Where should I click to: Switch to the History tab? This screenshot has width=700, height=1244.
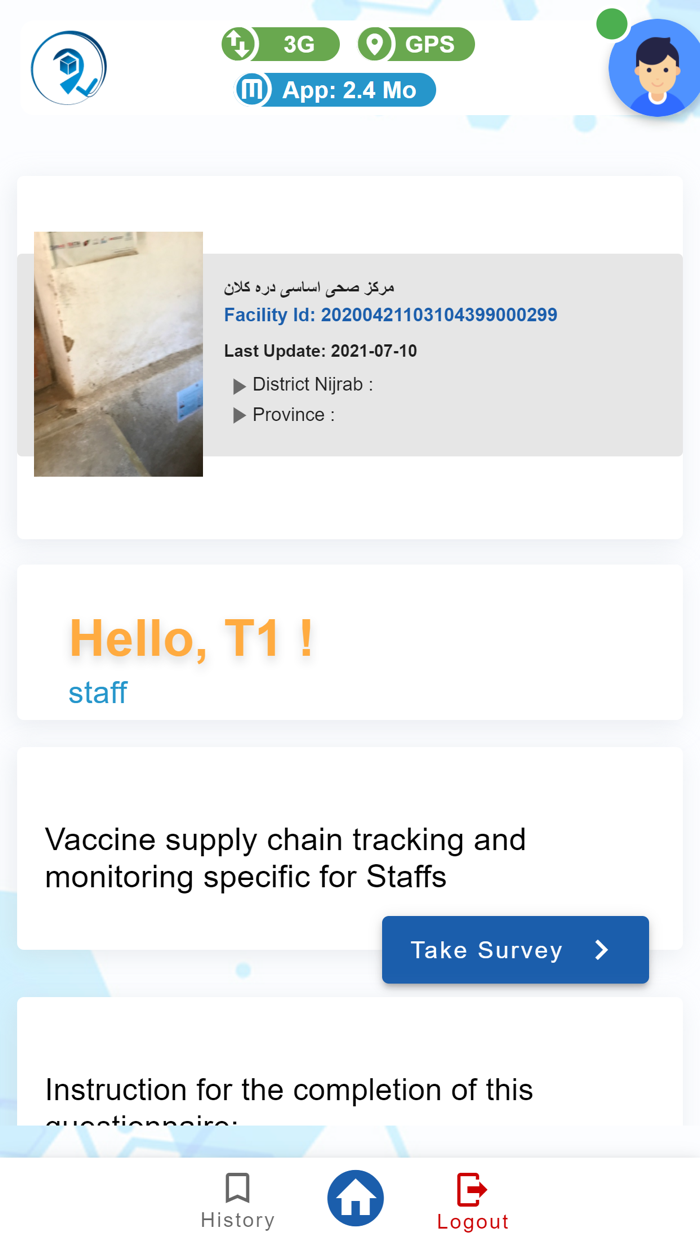coord(238,1200)
